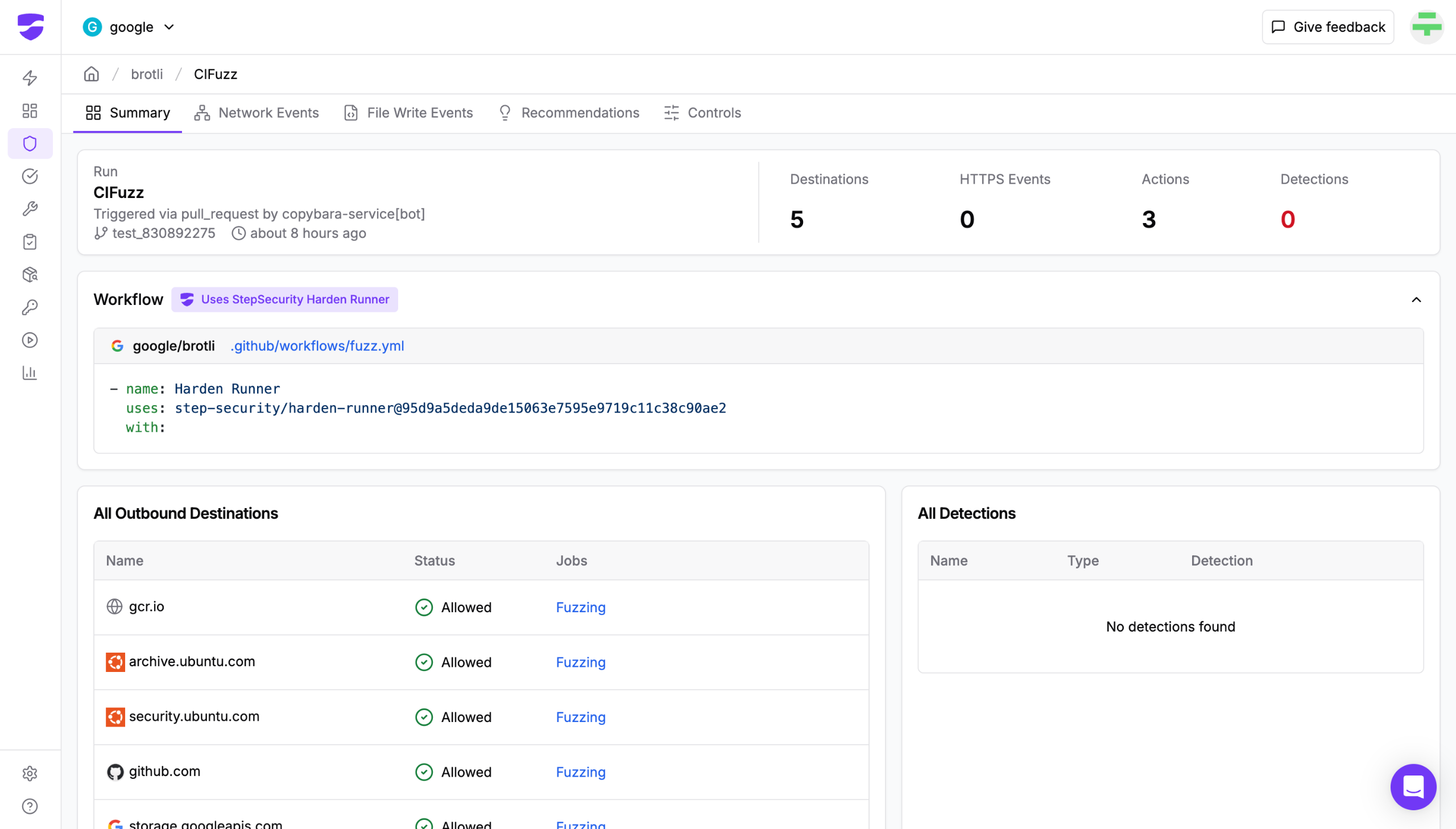Open the wrench tools sidebar icon
1456x829 pixels.
pyautogui.click(x=30, y=209)
